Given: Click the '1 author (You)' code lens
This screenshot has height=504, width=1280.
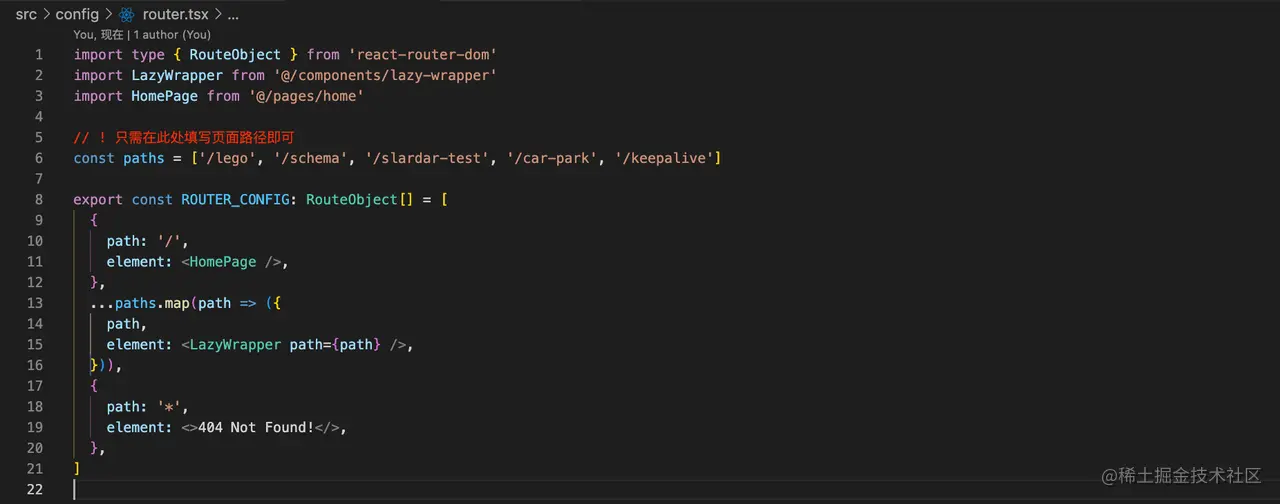Looking at the screenshot, I should 172,34.
